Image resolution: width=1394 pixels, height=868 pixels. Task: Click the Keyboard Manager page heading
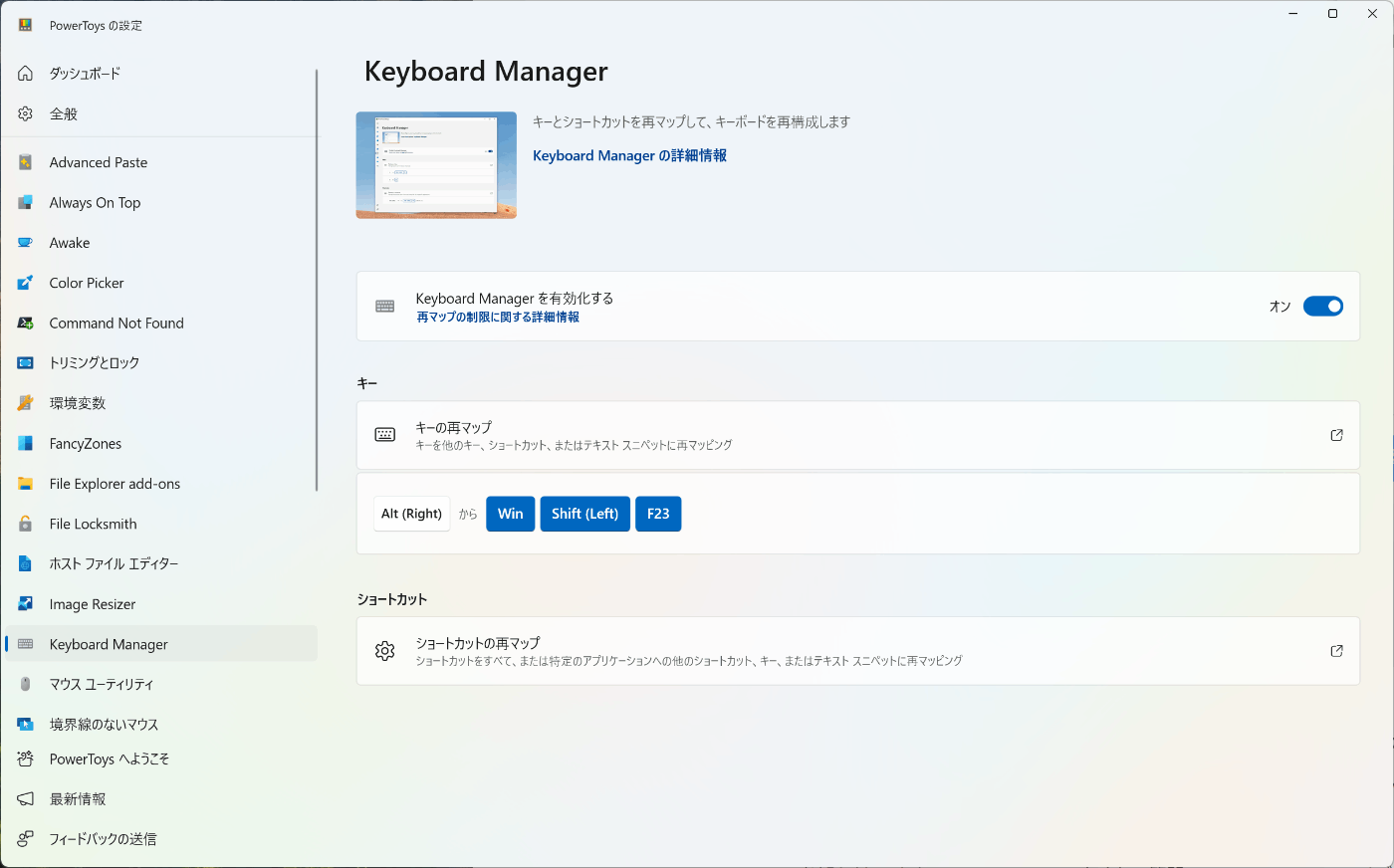pyautogui.click(x=486, y=72)
